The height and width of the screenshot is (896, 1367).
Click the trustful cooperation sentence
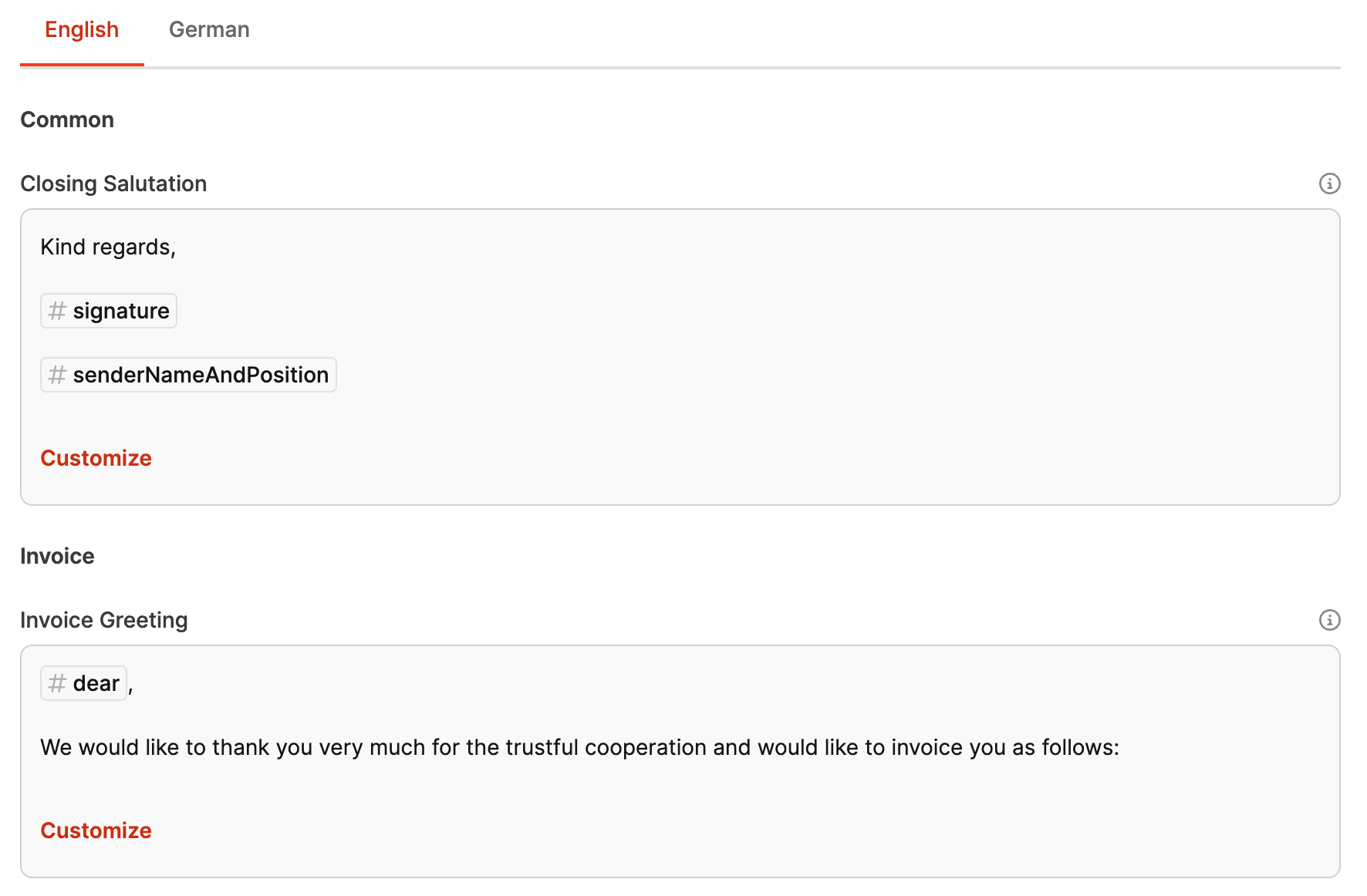579,747
